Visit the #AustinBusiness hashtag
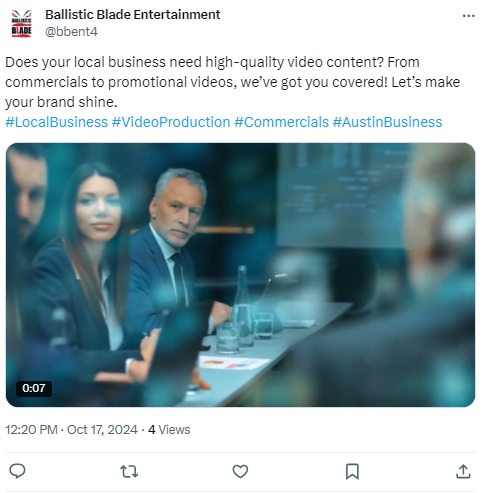 pyautogui.click(x=388, y=122)
